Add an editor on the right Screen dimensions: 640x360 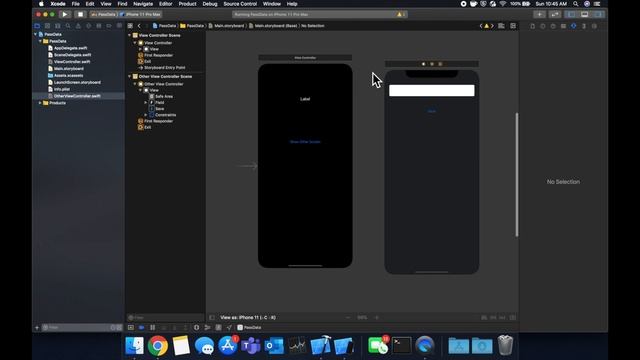[x=513, y=26]
